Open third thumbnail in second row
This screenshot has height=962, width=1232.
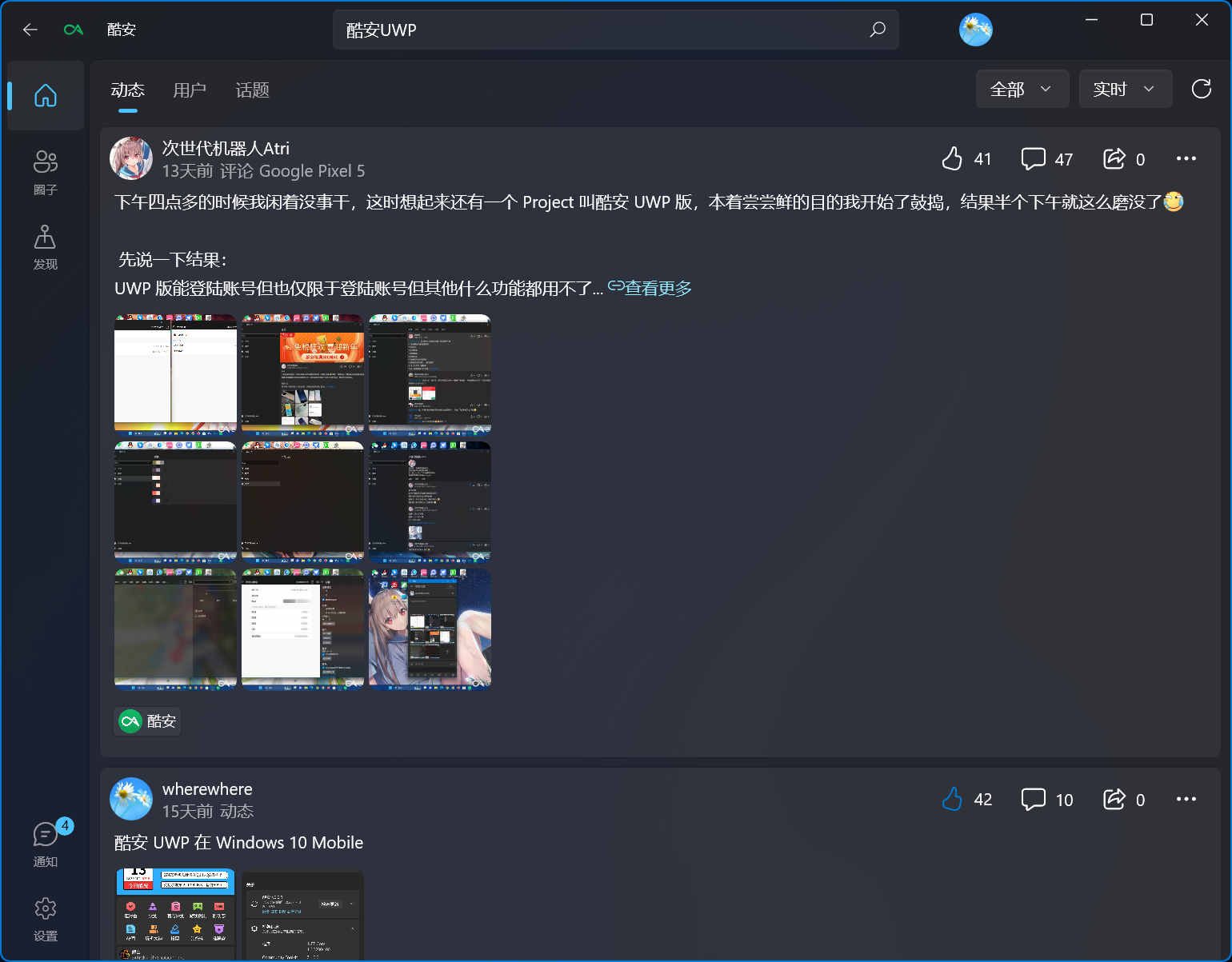coord(430,501)
